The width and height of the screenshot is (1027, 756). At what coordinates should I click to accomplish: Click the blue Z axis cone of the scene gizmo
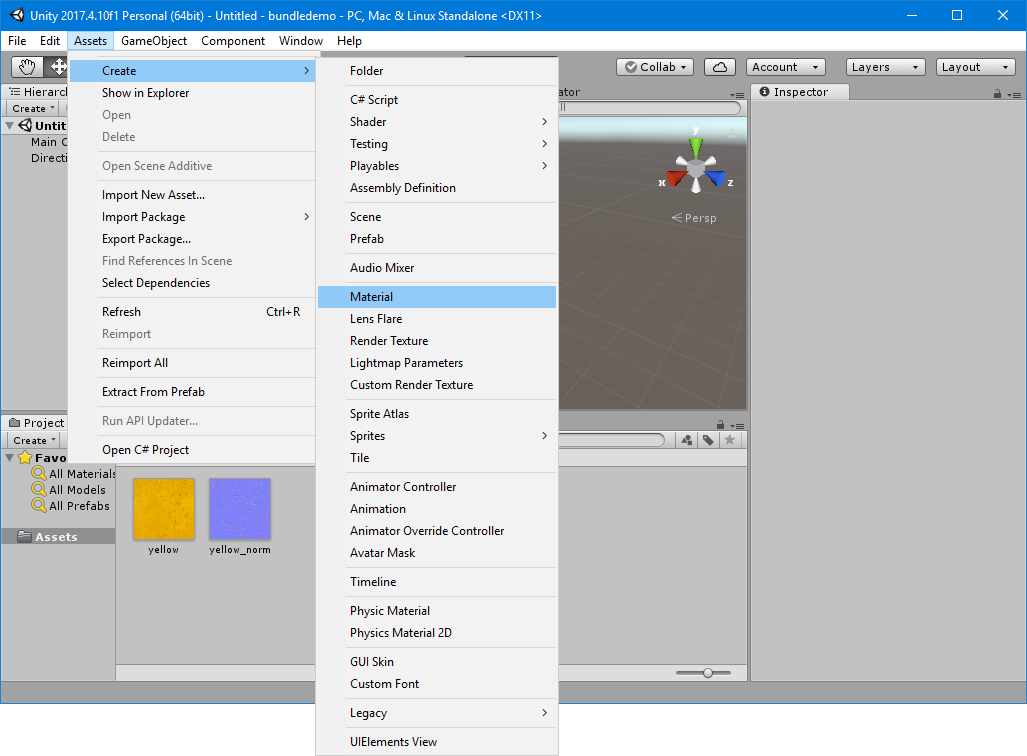[x=716, y=178]
